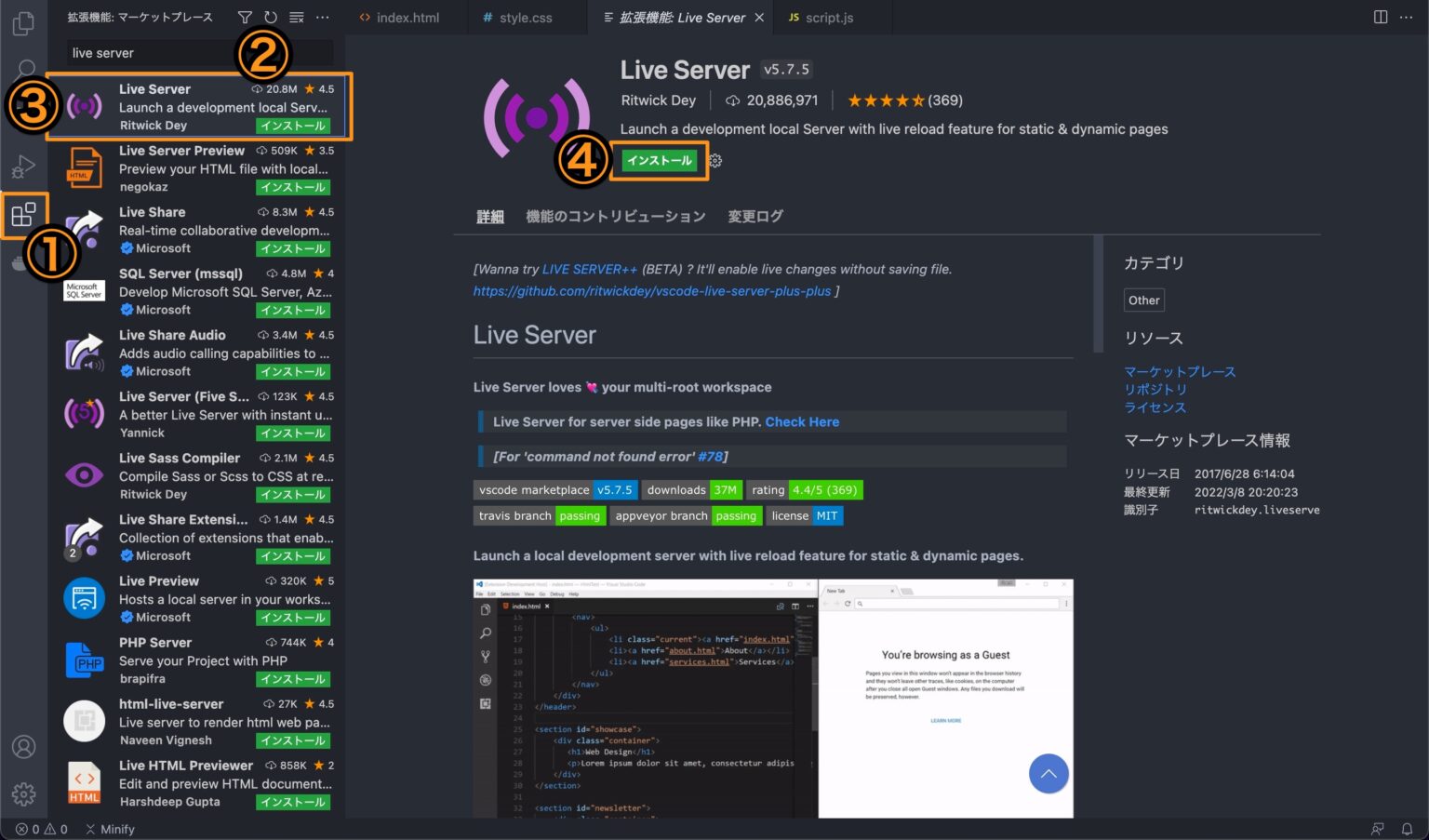Open the Accounts icon at the activity bar bottom
The width and height of the screenshot is (1429, 840).
23,746
